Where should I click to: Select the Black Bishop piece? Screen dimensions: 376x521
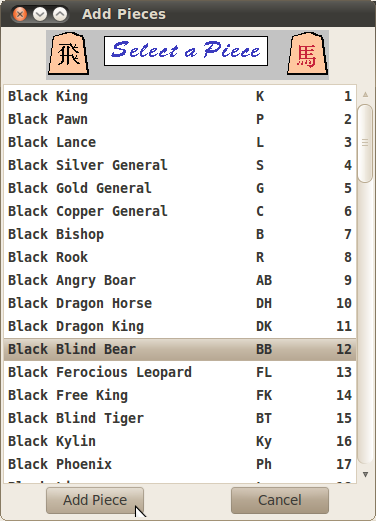pos(180,234)
